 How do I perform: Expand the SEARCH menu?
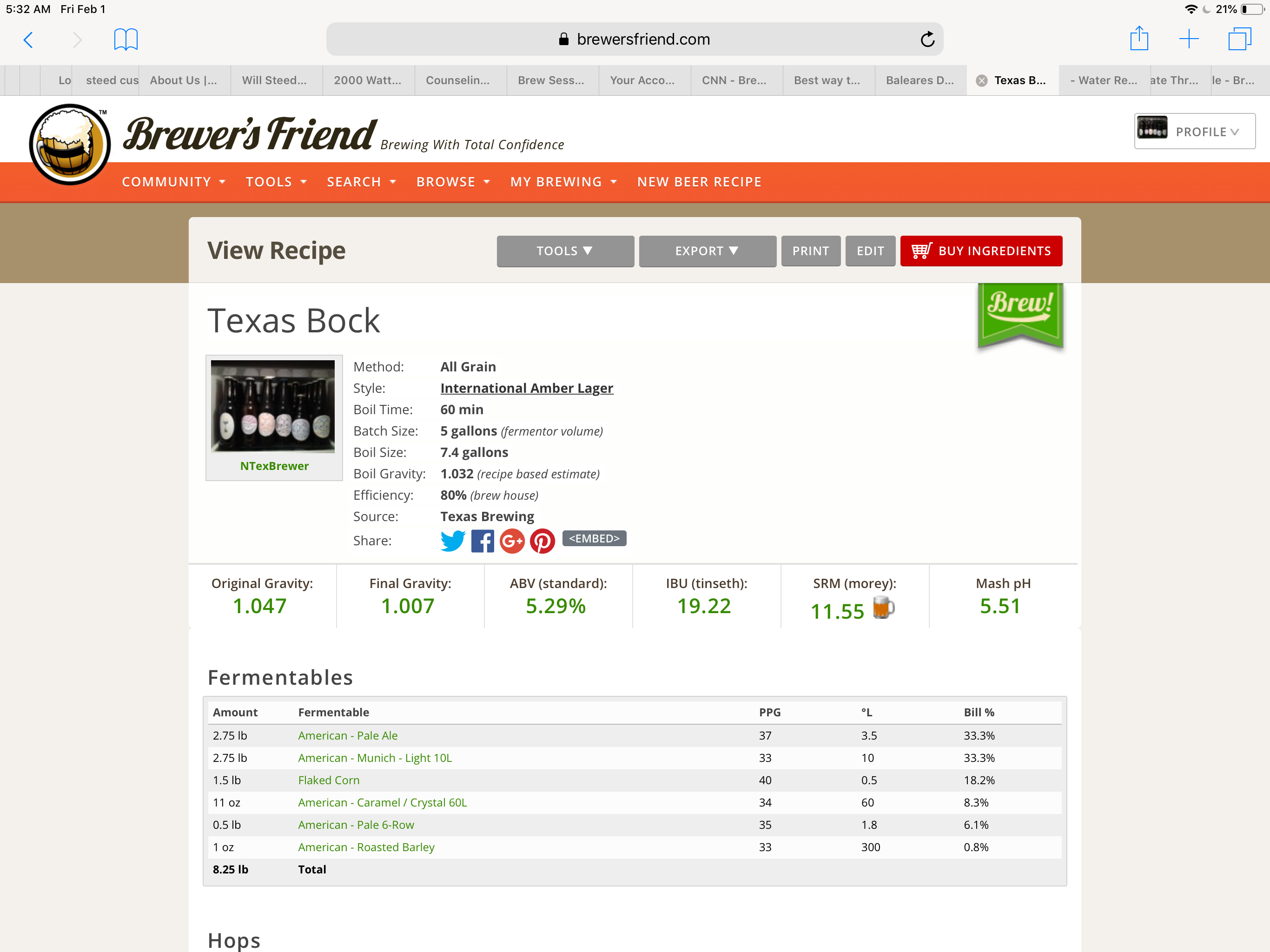361,182
